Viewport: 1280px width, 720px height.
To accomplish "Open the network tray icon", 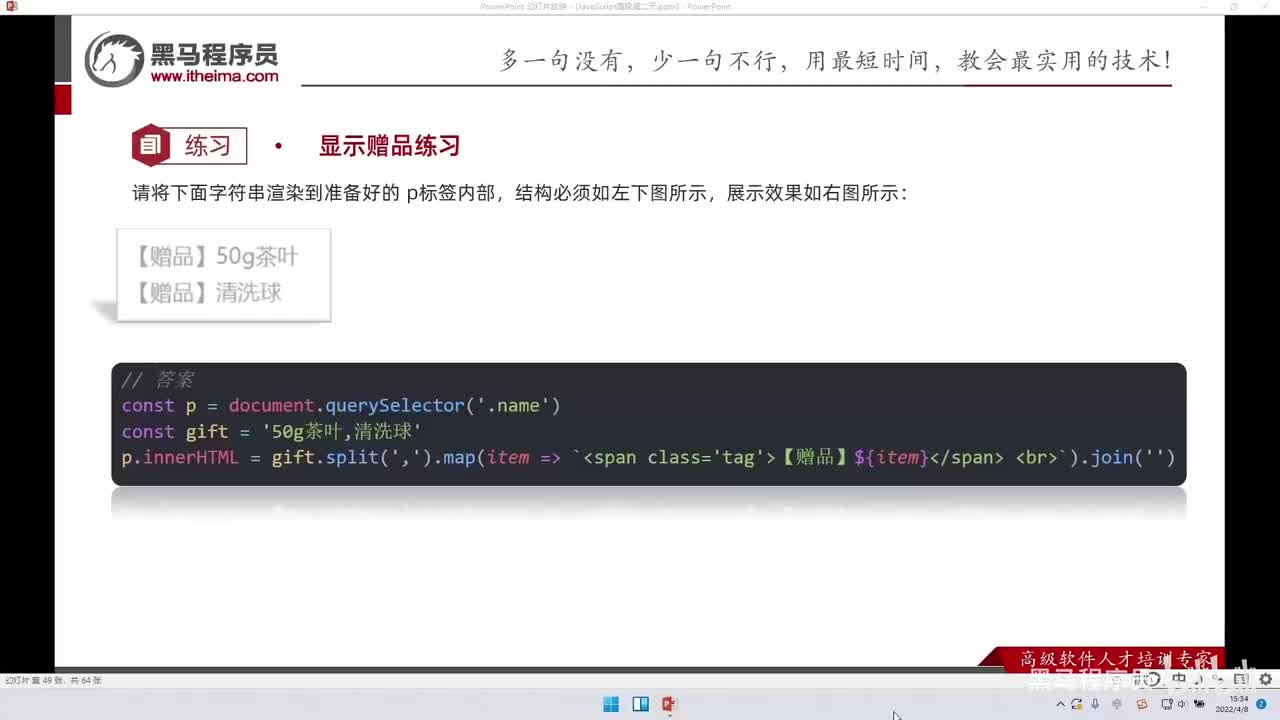I will (1166, 704).
